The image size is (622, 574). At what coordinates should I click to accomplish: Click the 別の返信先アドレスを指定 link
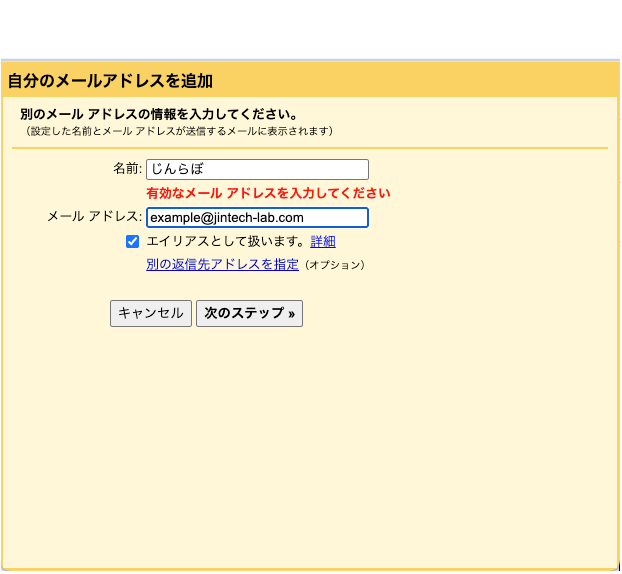coord(222,265)
